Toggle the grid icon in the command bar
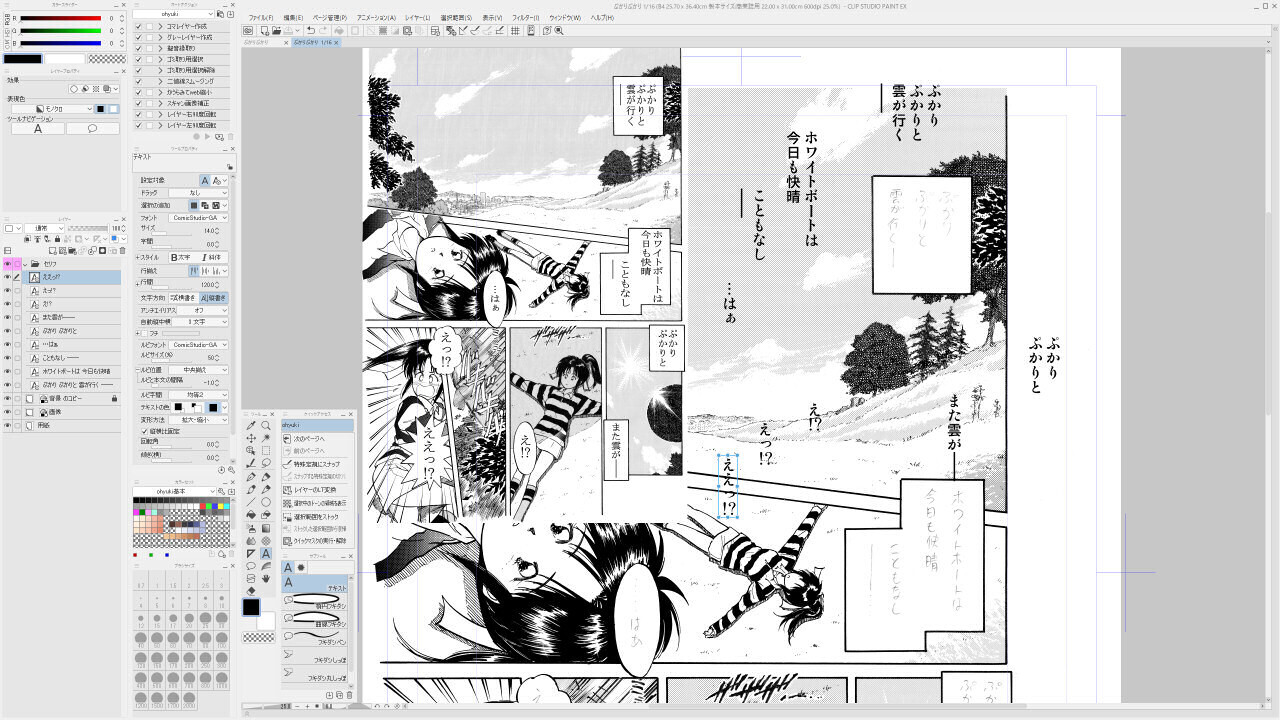This screenshot has height=720, width=1280. coord(515,31)
